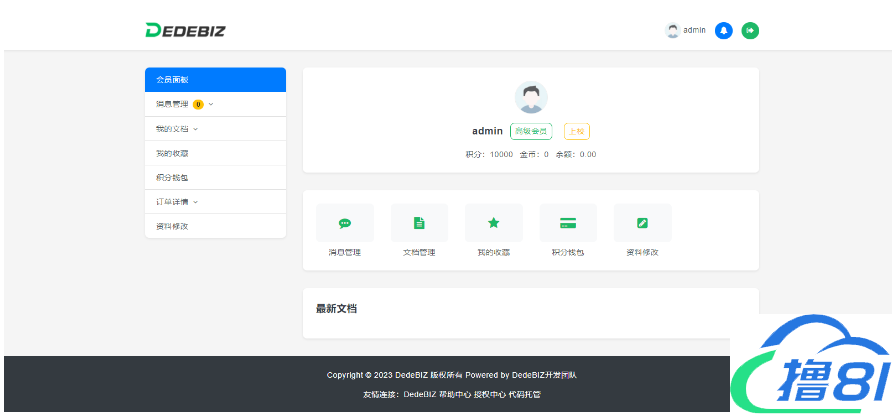
Task: Click the 帮助中心 footer link
Action: pyautogui.click(x=455, y=395)
